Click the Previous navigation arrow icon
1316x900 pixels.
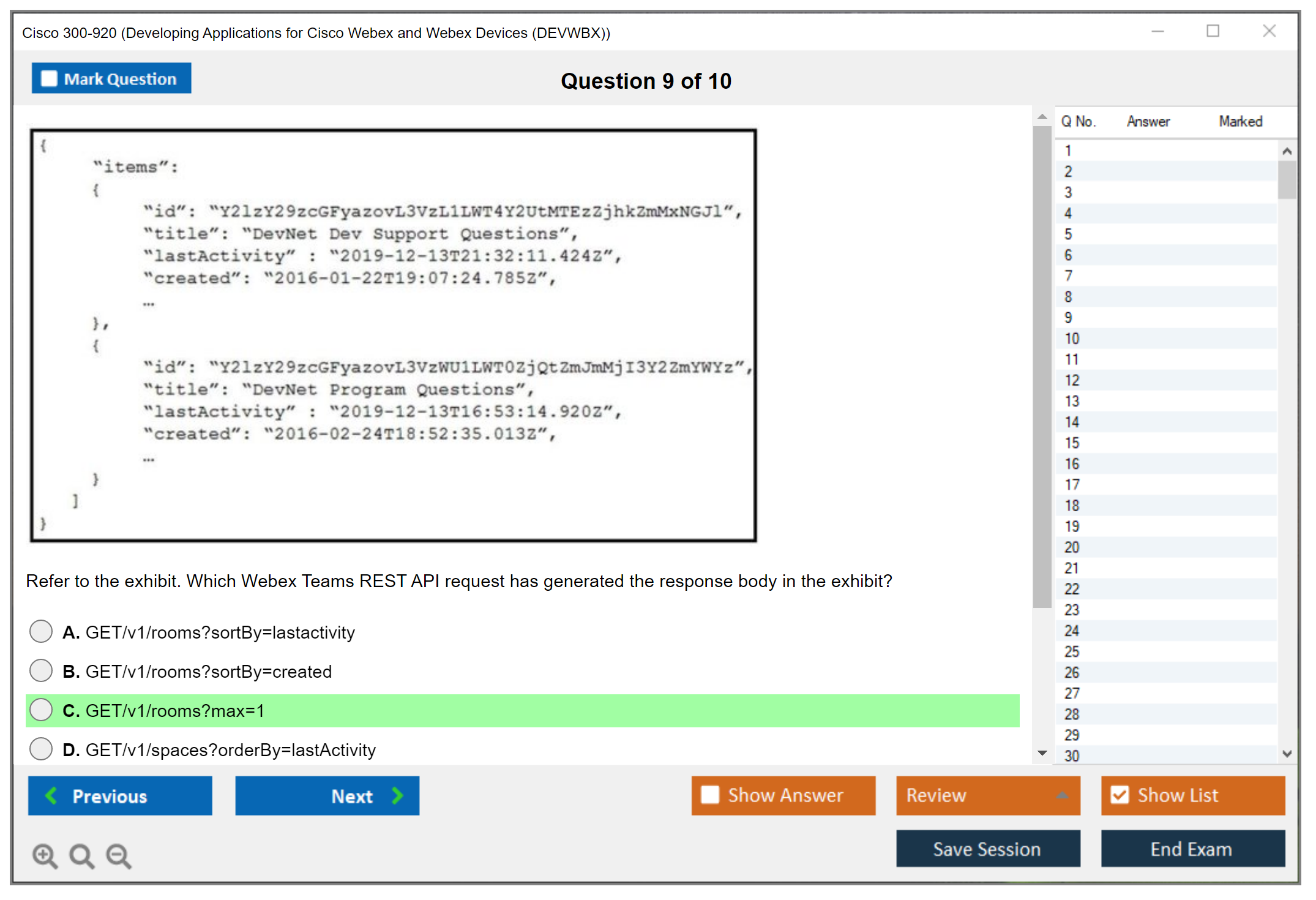pos(57,795)
